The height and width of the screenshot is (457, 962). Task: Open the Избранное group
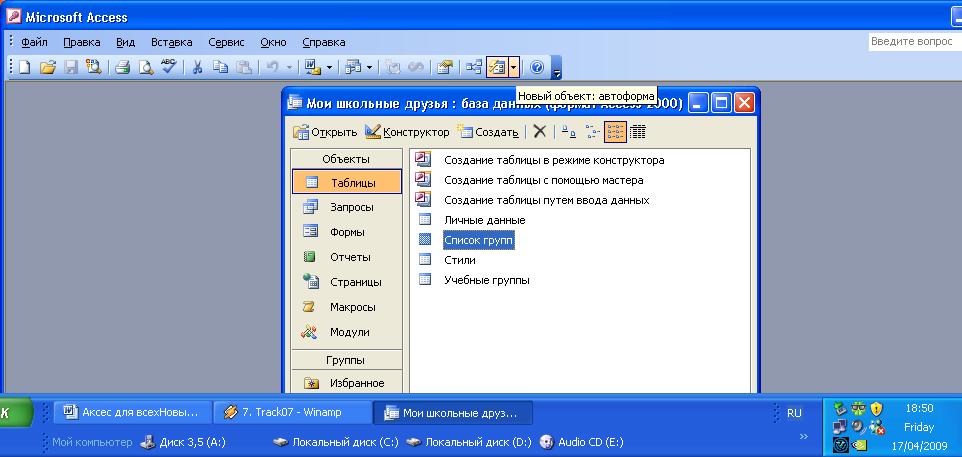[x=347, y=383]
